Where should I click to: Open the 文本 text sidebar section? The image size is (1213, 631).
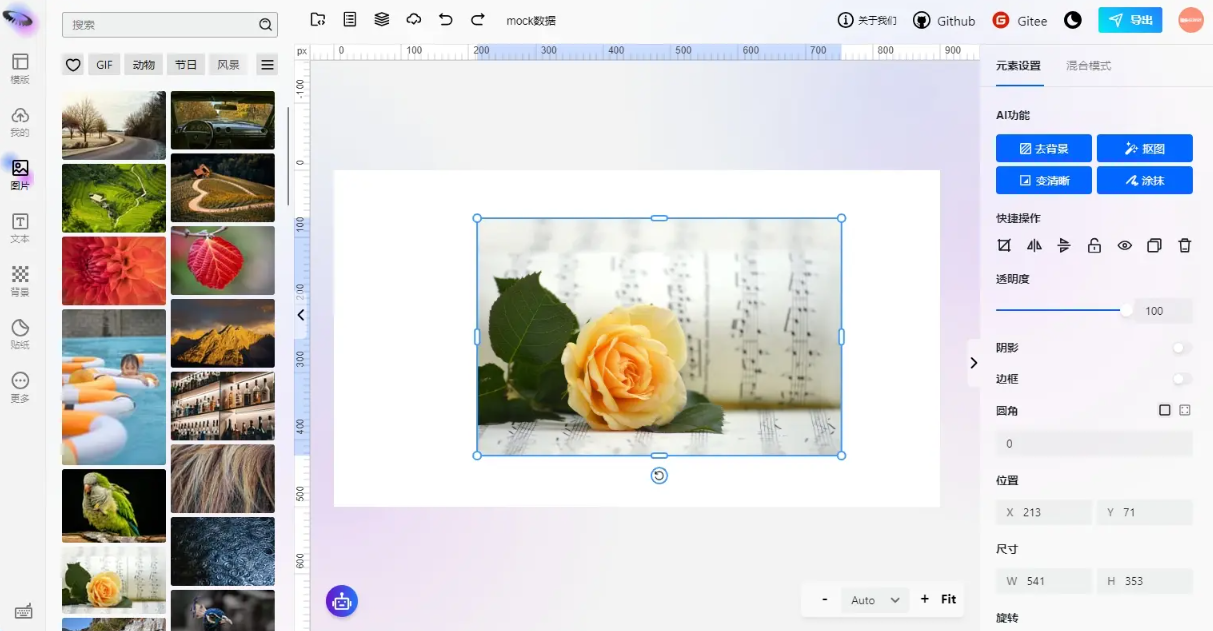[x=20, y=227]
